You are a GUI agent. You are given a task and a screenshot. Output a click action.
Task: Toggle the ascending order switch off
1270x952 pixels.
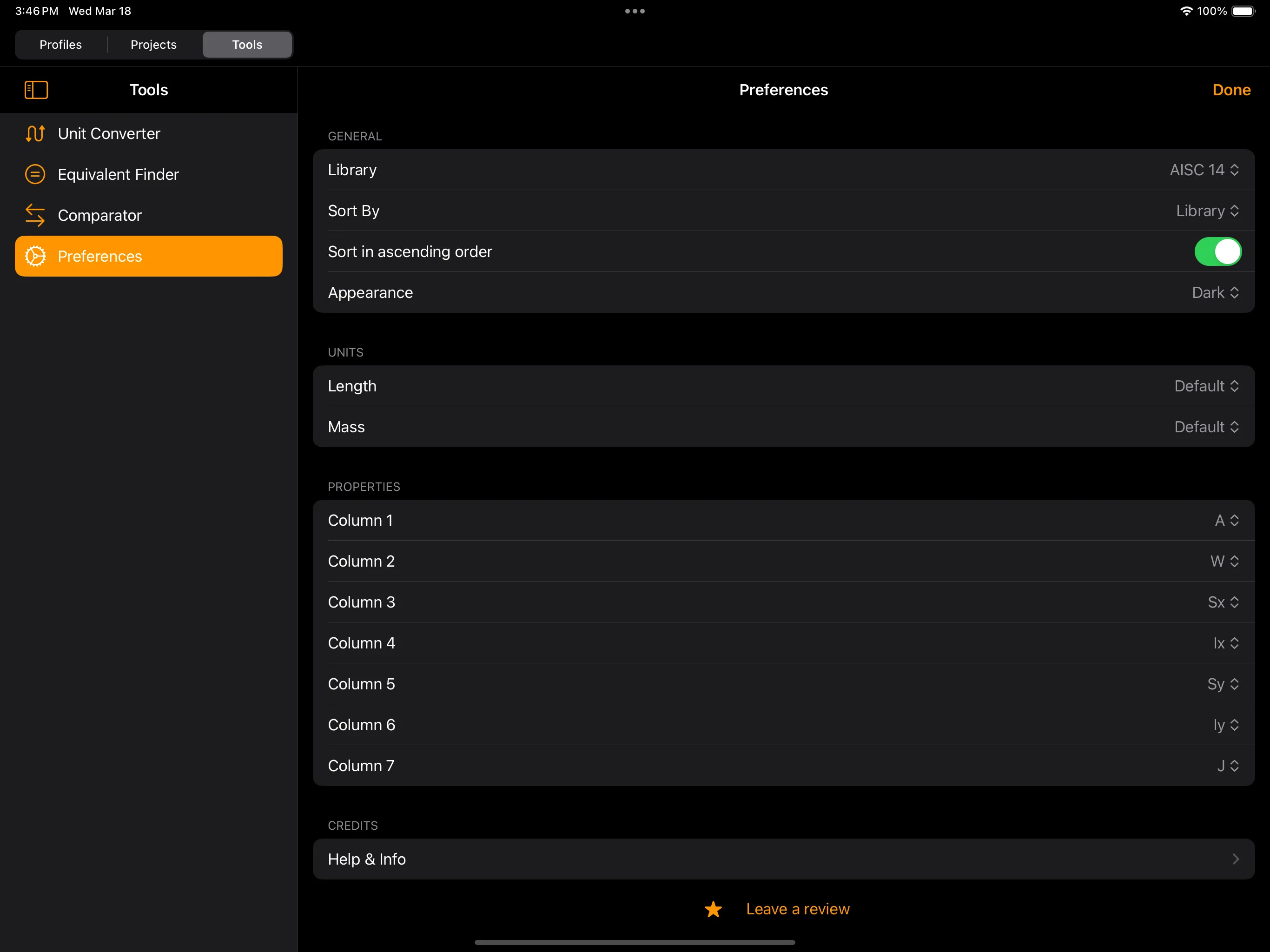pos(1218,251)
